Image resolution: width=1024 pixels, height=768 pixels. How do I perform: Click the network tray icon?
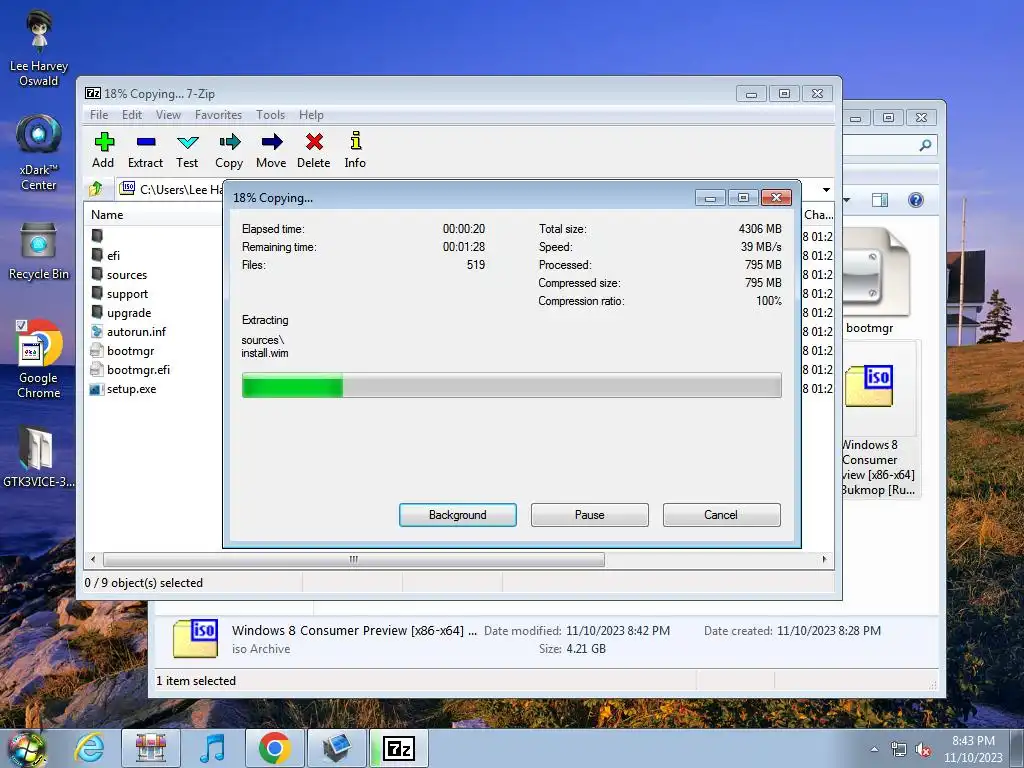(899, 749)
